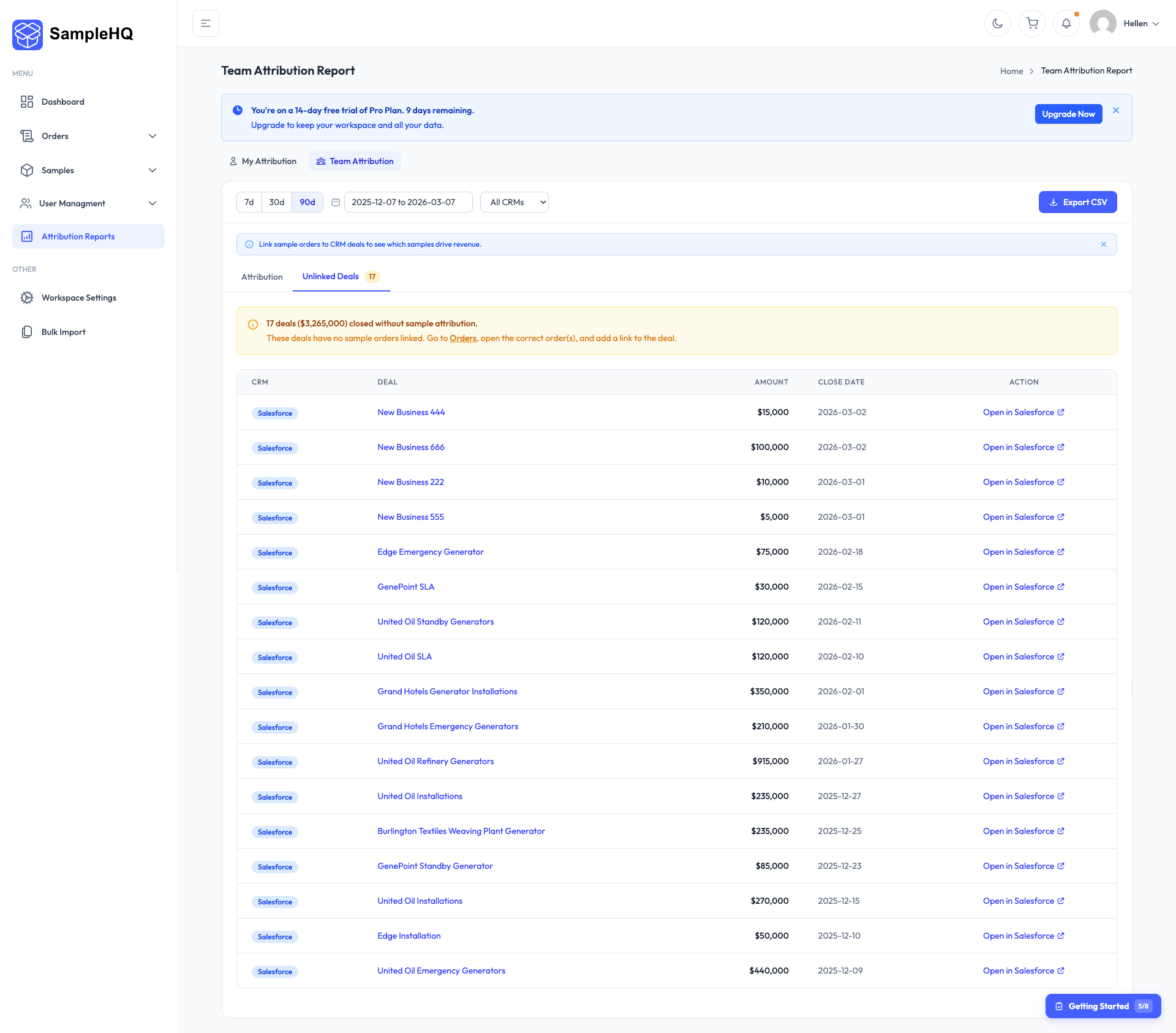Open the shopping cart icon
This screenshot has height=1033, width=1176.
coord(1032,23)
